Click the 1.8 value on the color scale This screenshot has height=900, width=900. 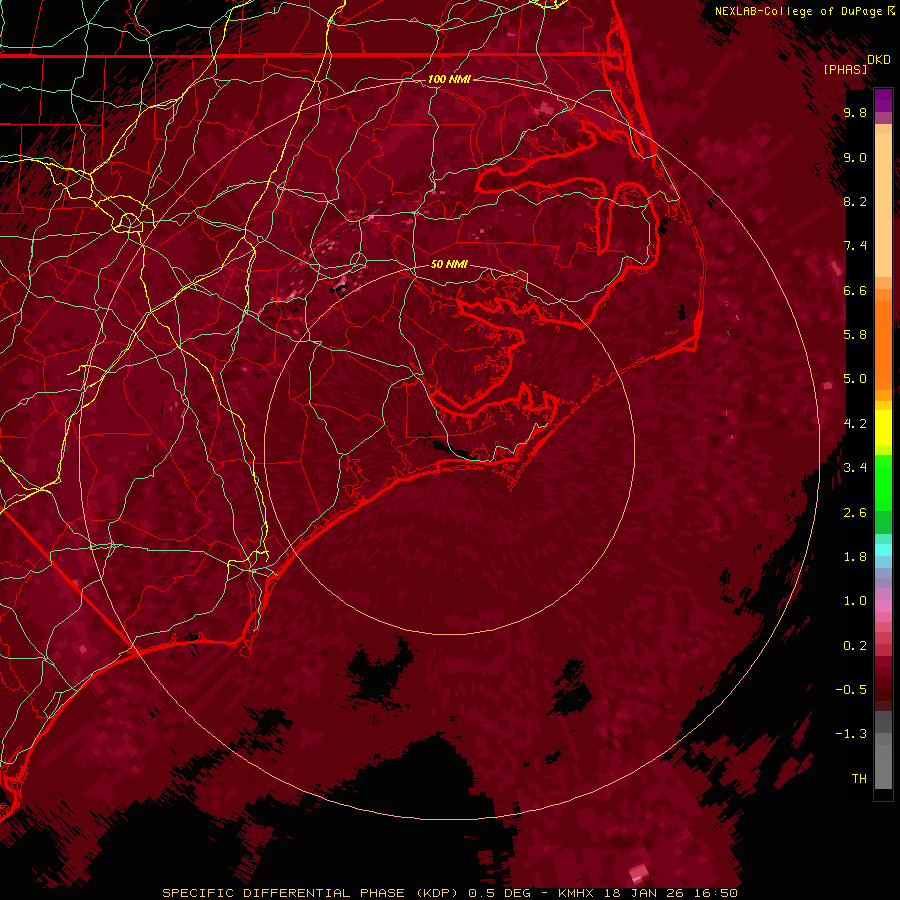point(855,557)
